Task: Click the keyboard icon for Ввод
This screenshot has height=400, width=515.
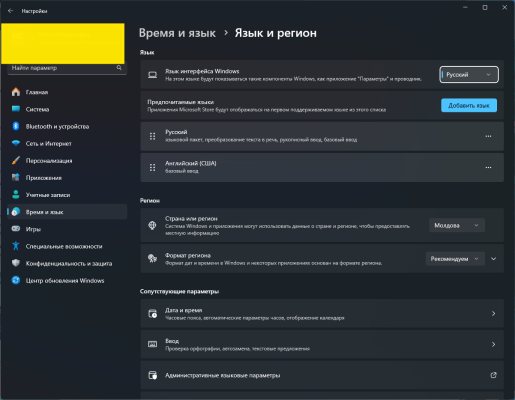Action: (x=152, y=344)
